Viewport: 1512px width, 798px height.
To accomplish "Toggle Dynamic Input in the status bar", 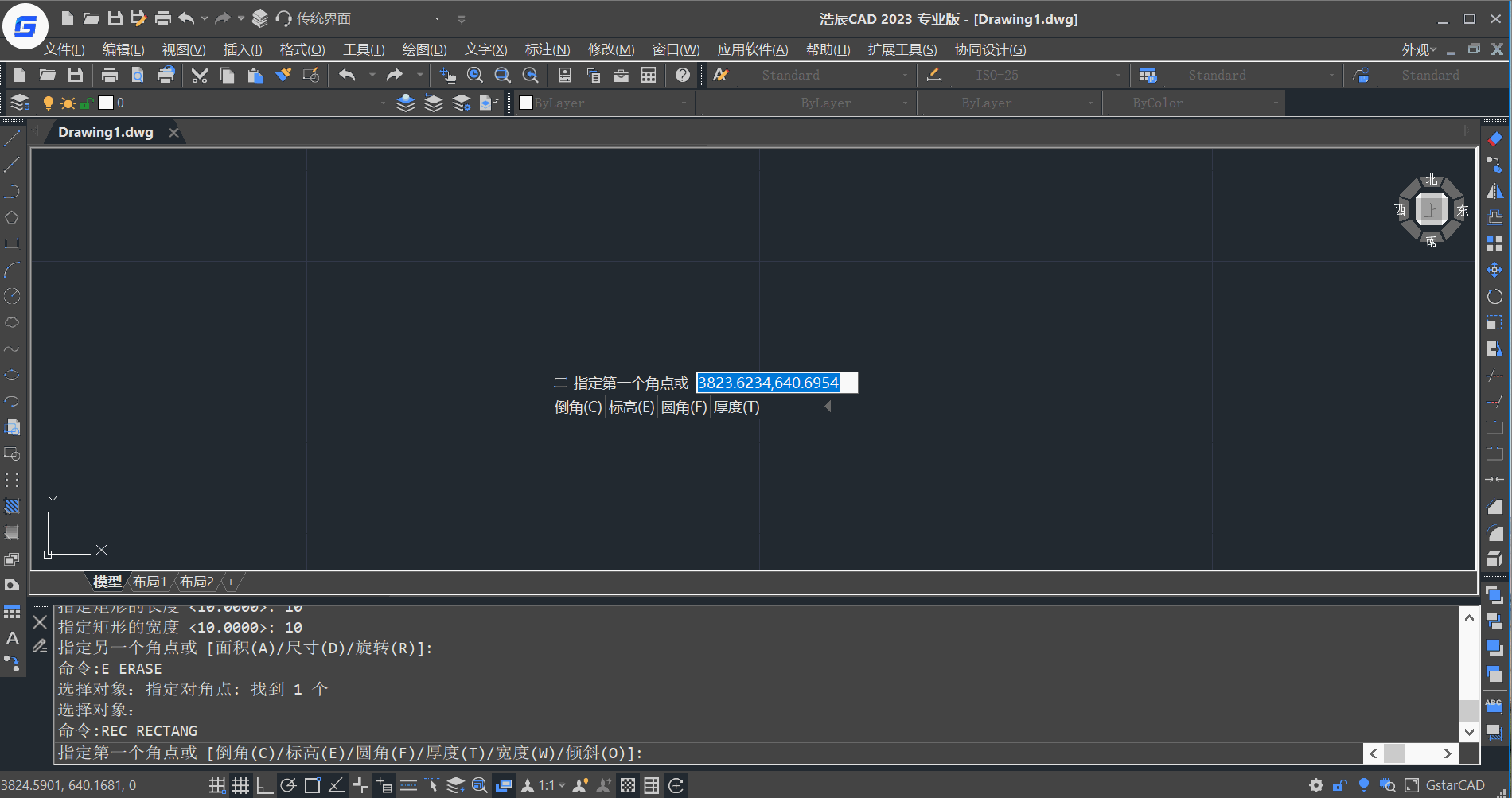I will [384, 785].
